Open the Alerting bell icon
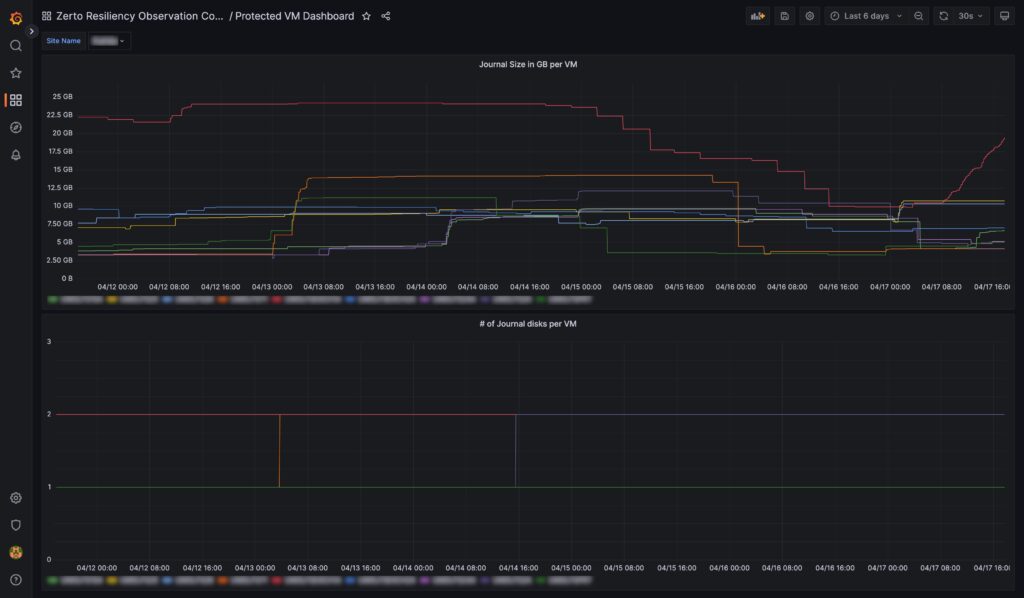The height and width of the screenshot is (598, 1024). click(16, 155)
